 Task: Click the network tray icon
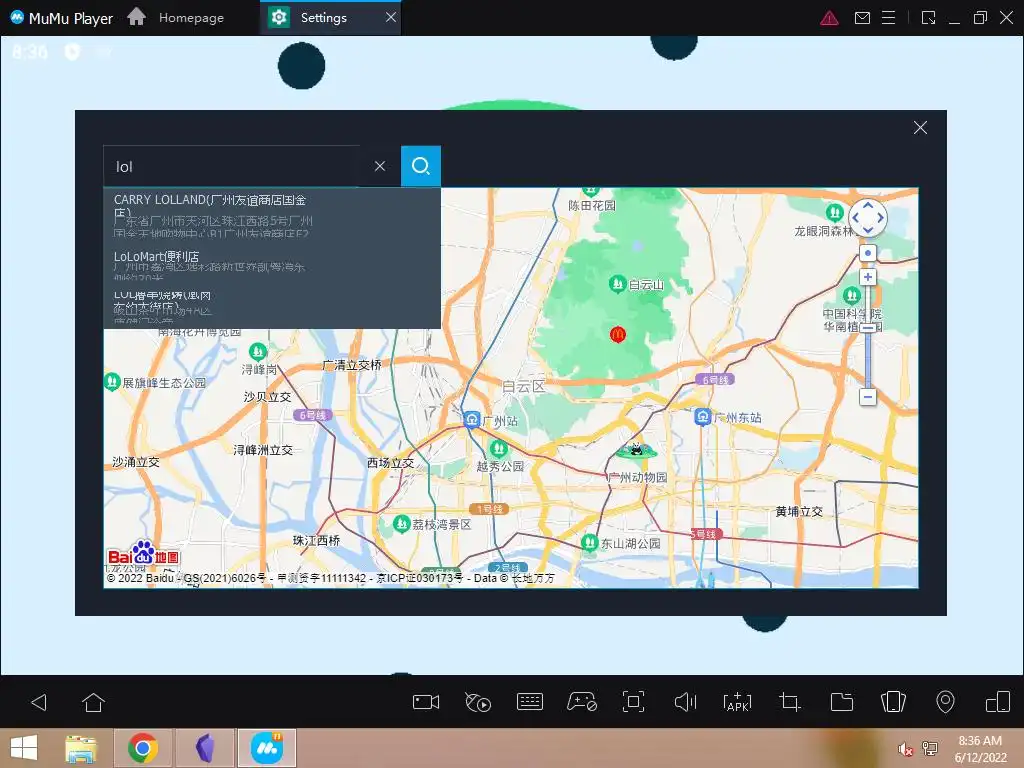point(930,748)
